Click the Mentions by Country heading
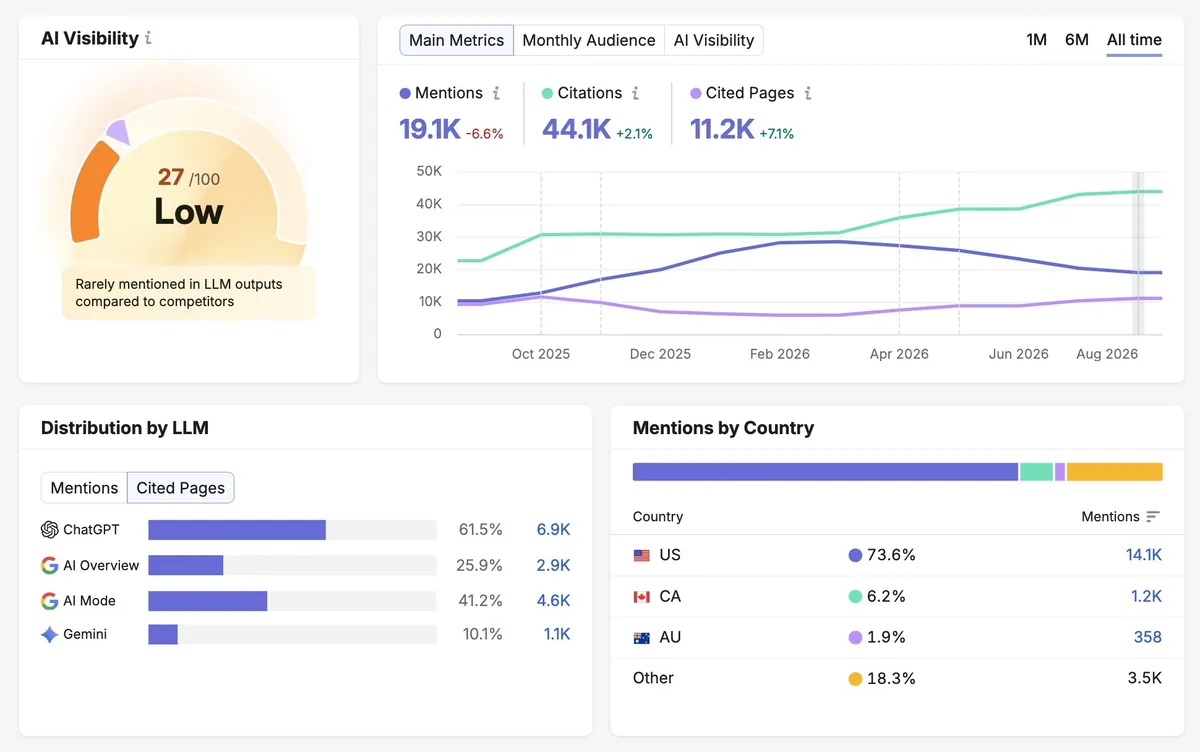This screenshot has height=752, width=1200. pyautogui.click(x=723, y=428)
